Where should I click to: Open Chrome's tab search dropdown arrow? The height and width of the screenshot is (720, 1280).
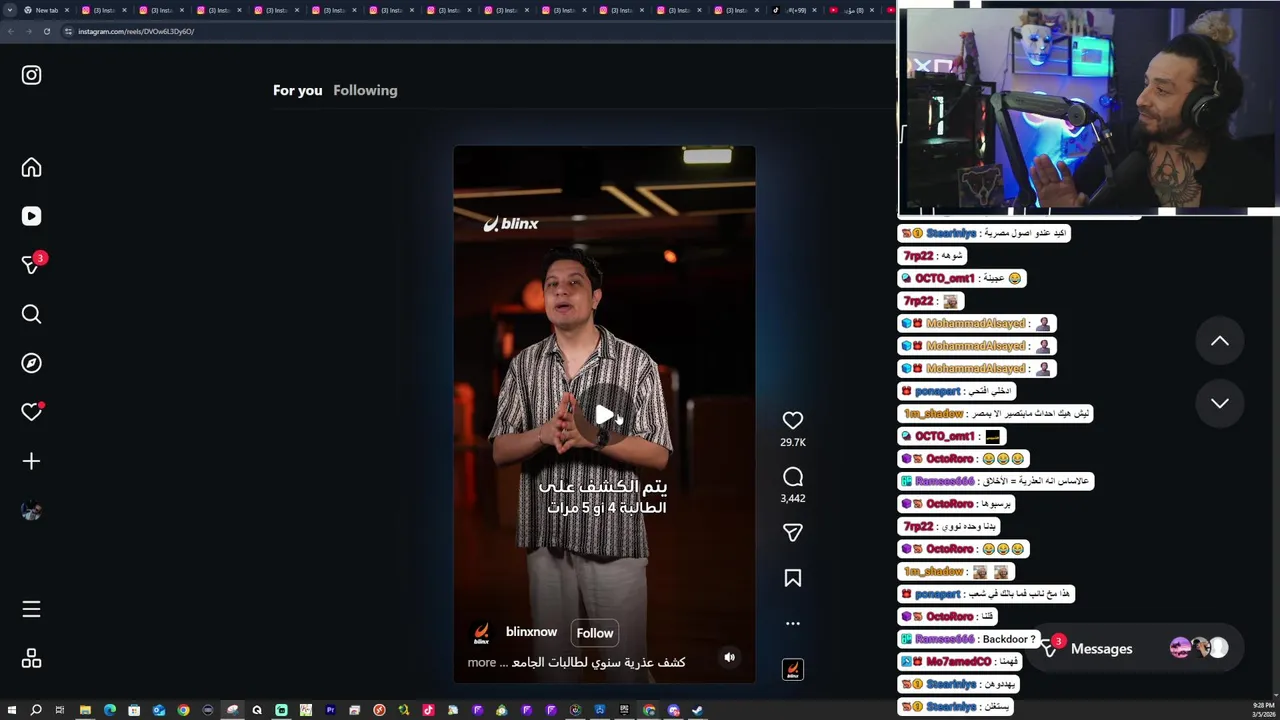click(x=10, y=10)
